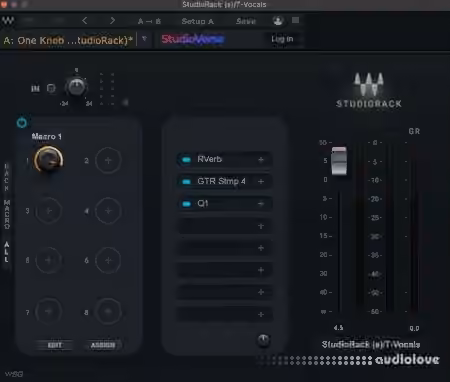
Task: Click the IN input label icon
Action: (x=35, y=88)
